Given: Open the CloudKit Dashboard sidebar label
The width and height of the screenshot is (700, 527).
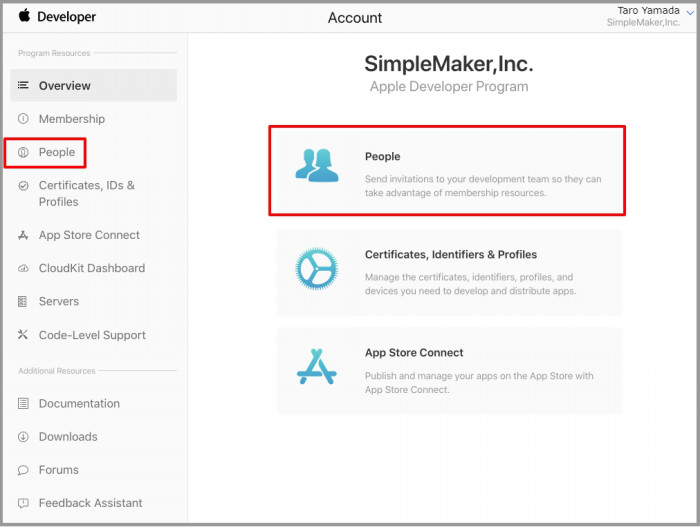Looking at the screenshot, I should coord(92,268).
